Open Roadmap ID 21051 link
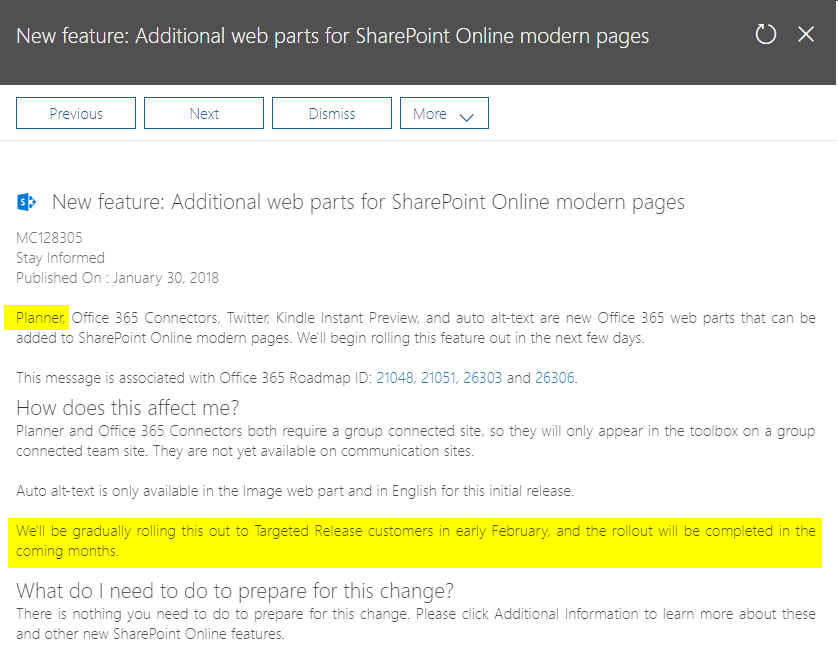Screen dimensions: 838x652 coord(438,378)
